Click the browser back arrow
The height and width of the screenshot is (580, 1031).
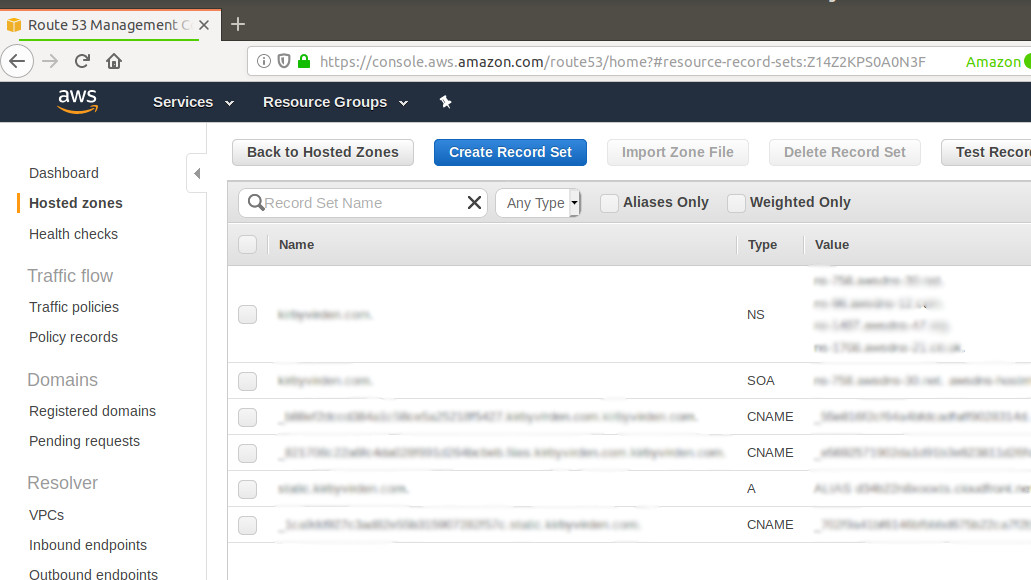click(17, 61)
